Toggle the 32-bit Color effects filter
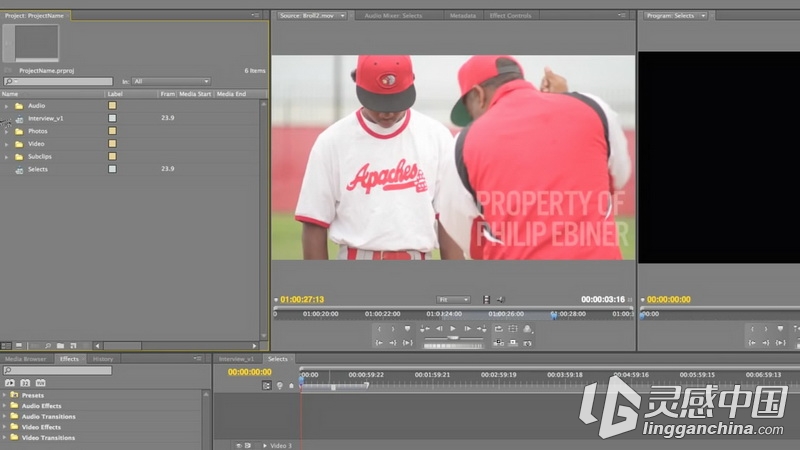This screenshot has width=800, height=450. pos(25,383)
